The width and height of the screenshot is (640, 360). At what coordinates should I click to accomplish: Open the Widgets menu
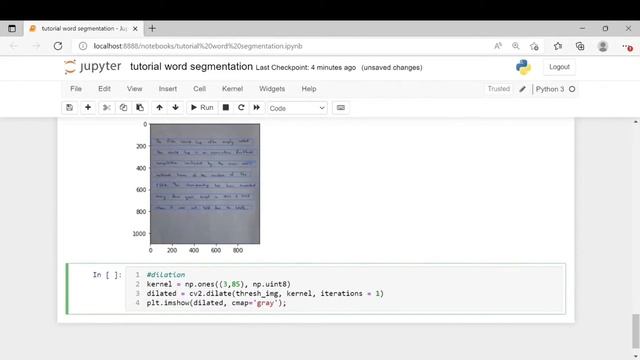coord(272,89)
